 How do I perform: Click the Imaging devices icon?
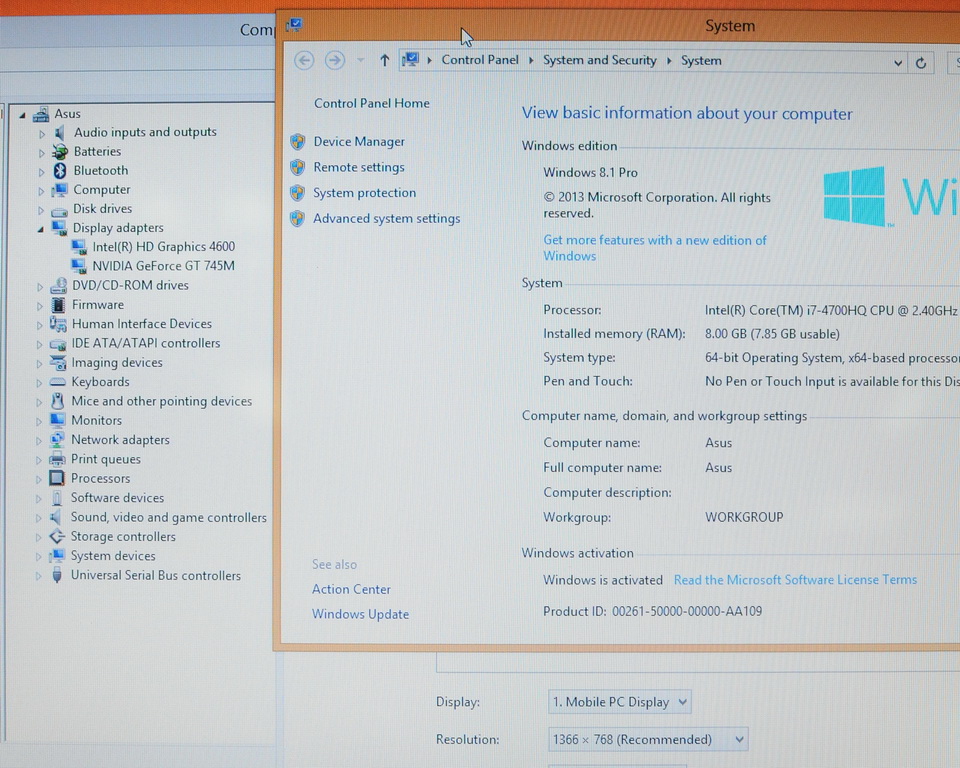58,363
